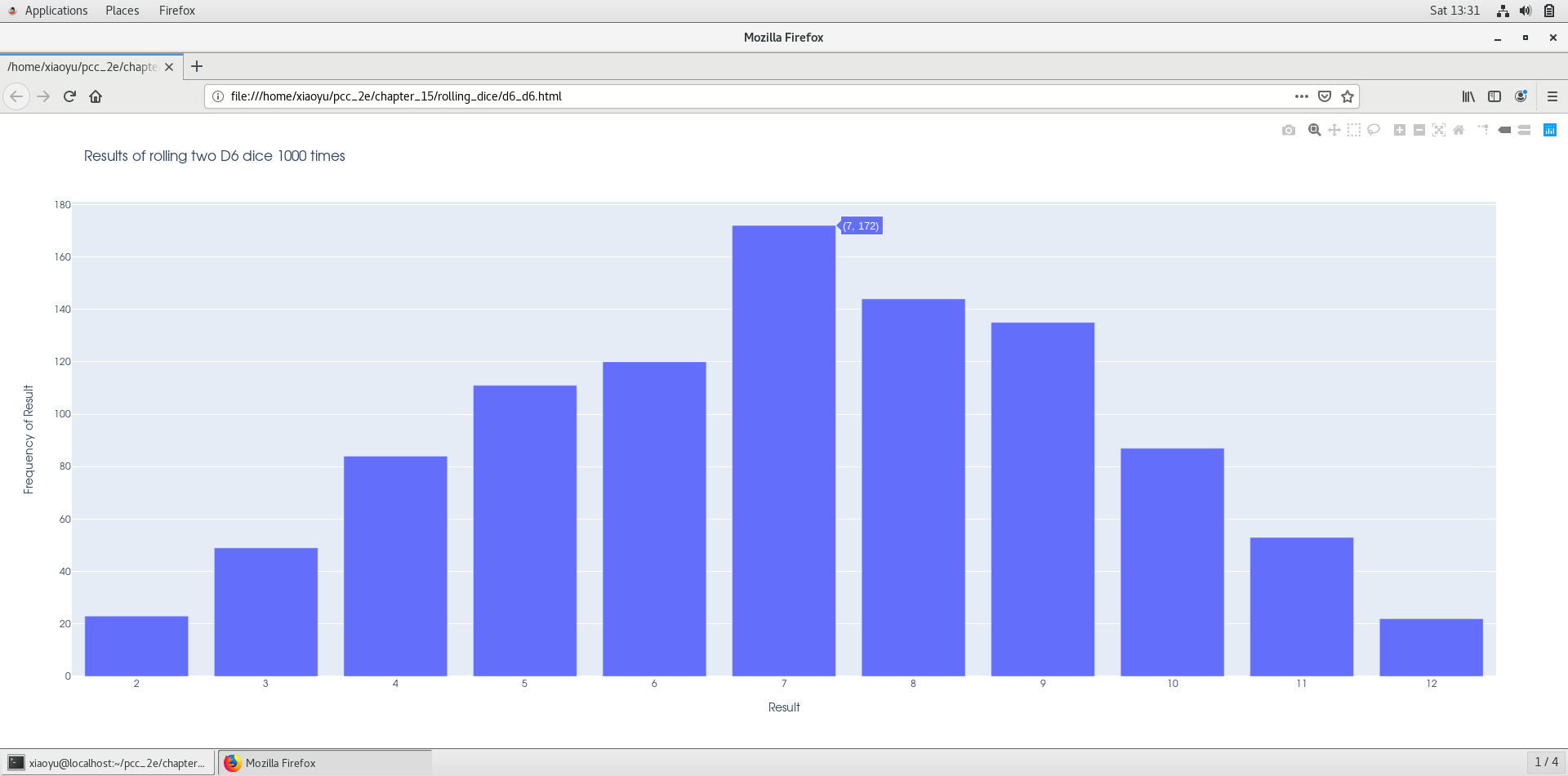This screenshot has width=1568, height=776.
Task: Click the bar for result 4
Action: tap(395, 566)
